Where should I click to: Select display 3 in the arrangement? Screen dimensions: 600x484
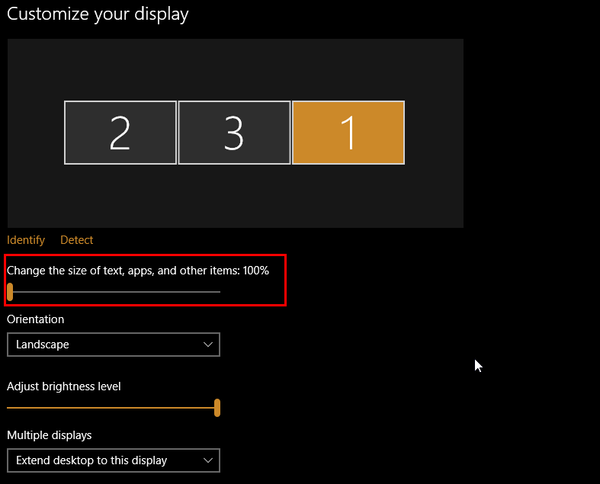(x=234, y=132)
